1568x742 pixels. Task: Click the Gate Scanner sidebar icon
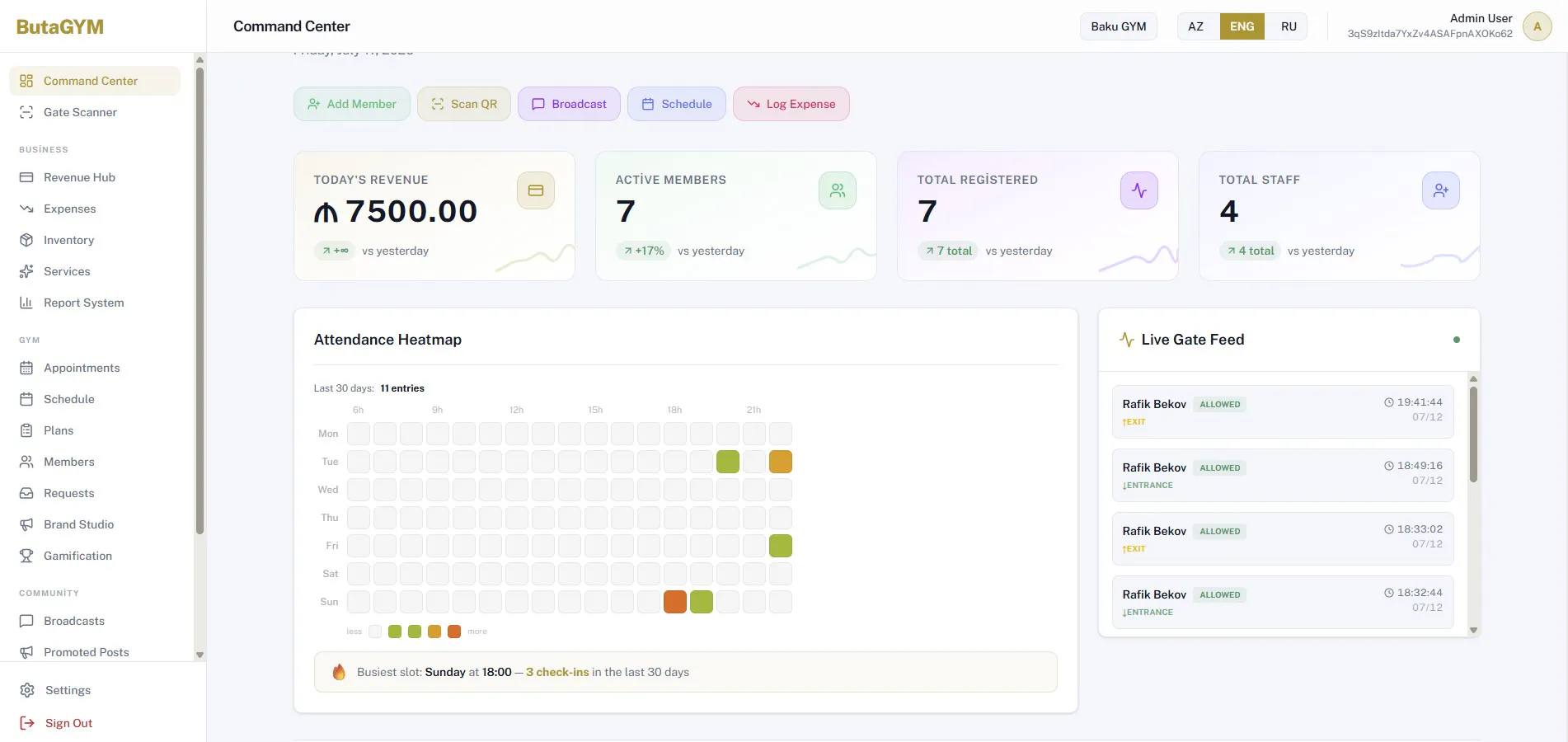[x=26, y=112]
